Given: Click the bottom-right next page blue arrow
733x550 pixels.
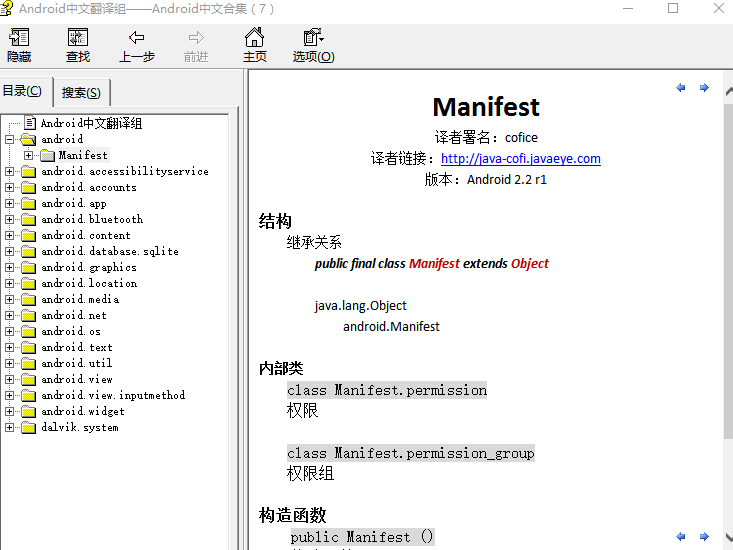Looking at the screenshot, I should pyautogui.click(x=704, y=537).
